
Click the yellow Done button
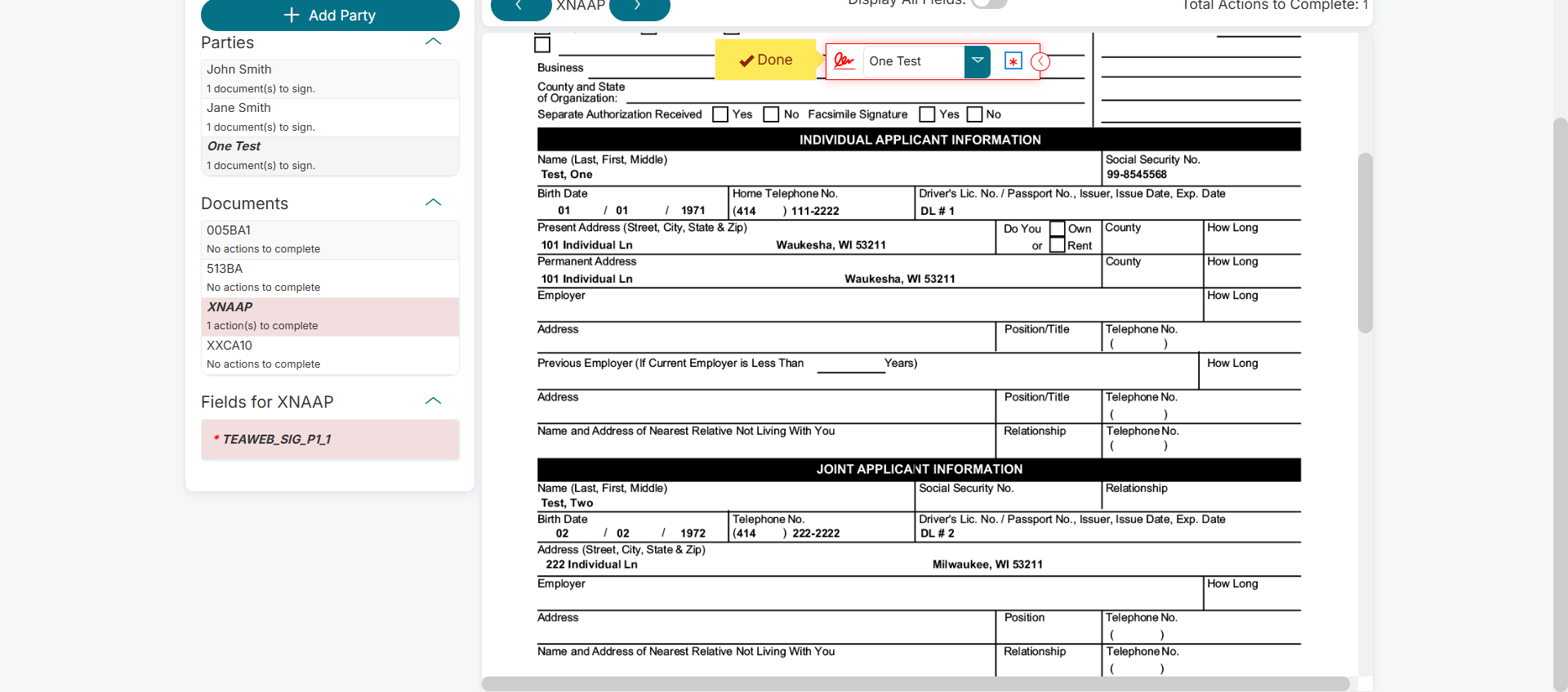(x=765, y=60)
